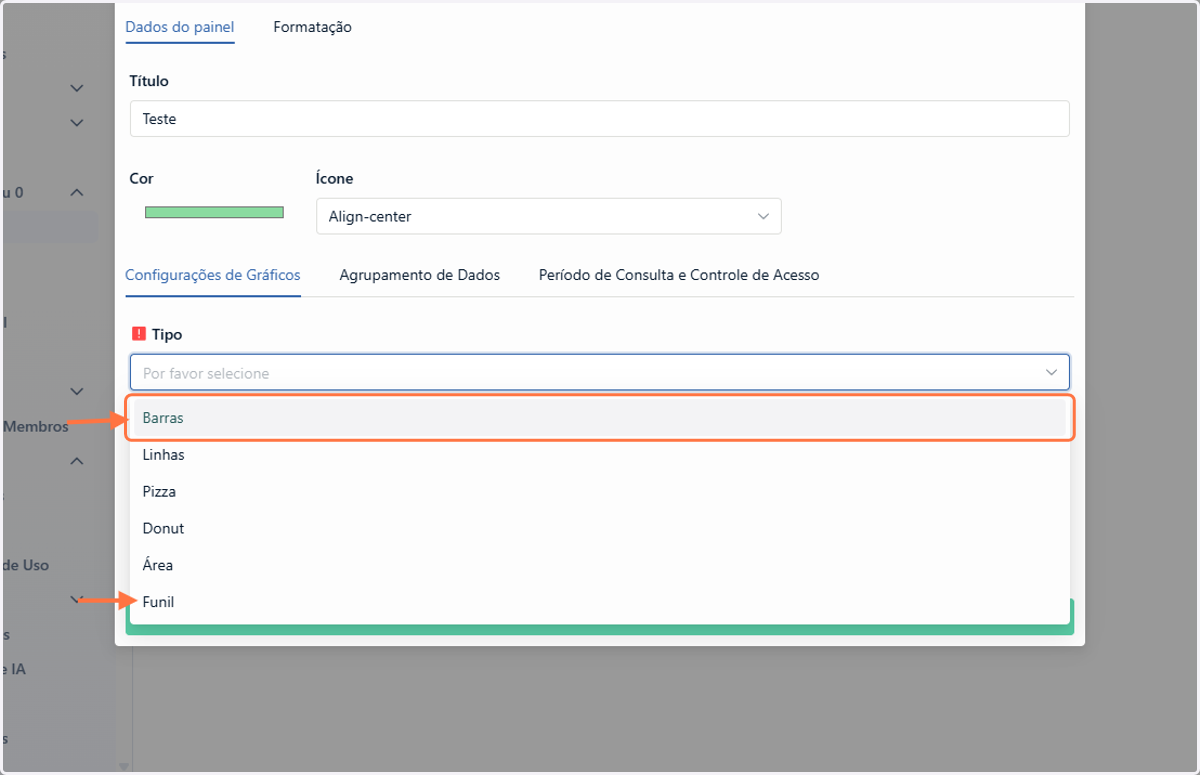Click the Tipo combo box placeholder Por favor selecione
This screenshot has height=775, width=1200.
point(599,372)
